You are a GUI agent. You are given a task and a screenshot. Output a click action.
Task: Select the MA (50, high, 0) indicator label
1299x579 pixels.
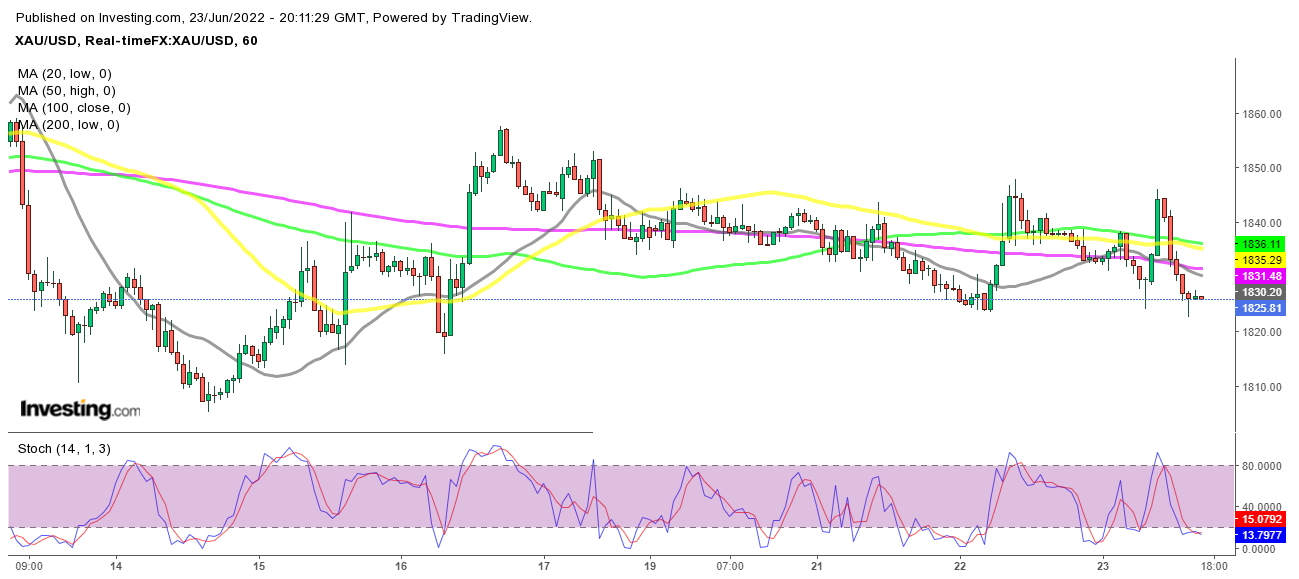(x=72, y=91)
